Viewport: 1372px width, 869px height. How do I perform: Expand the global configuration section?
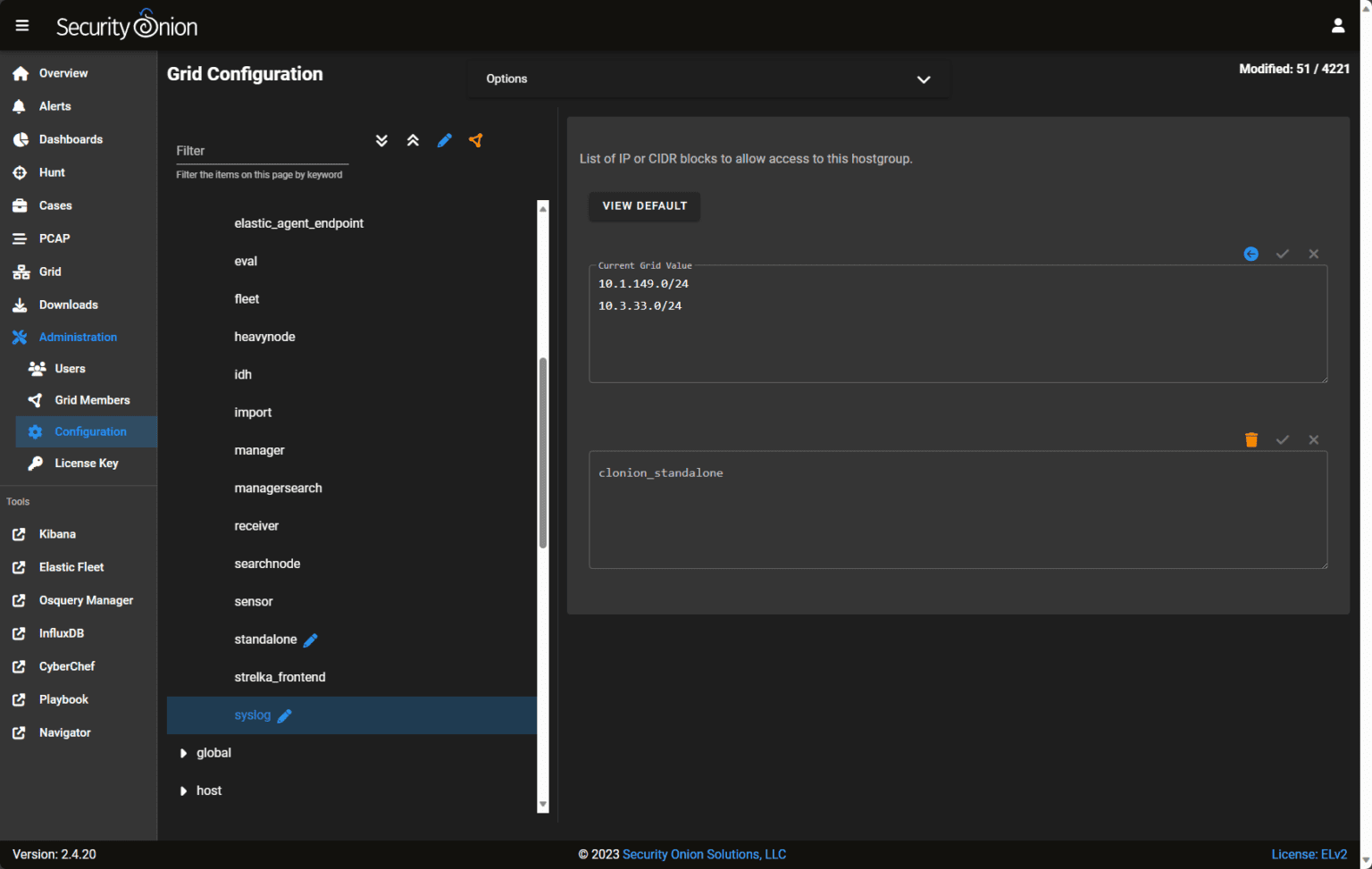tap(184, 753)
